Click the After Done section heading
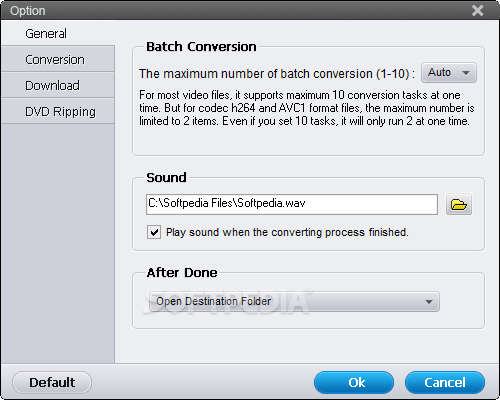This screenshot has height=400, width=500. [x=182, y=272]
